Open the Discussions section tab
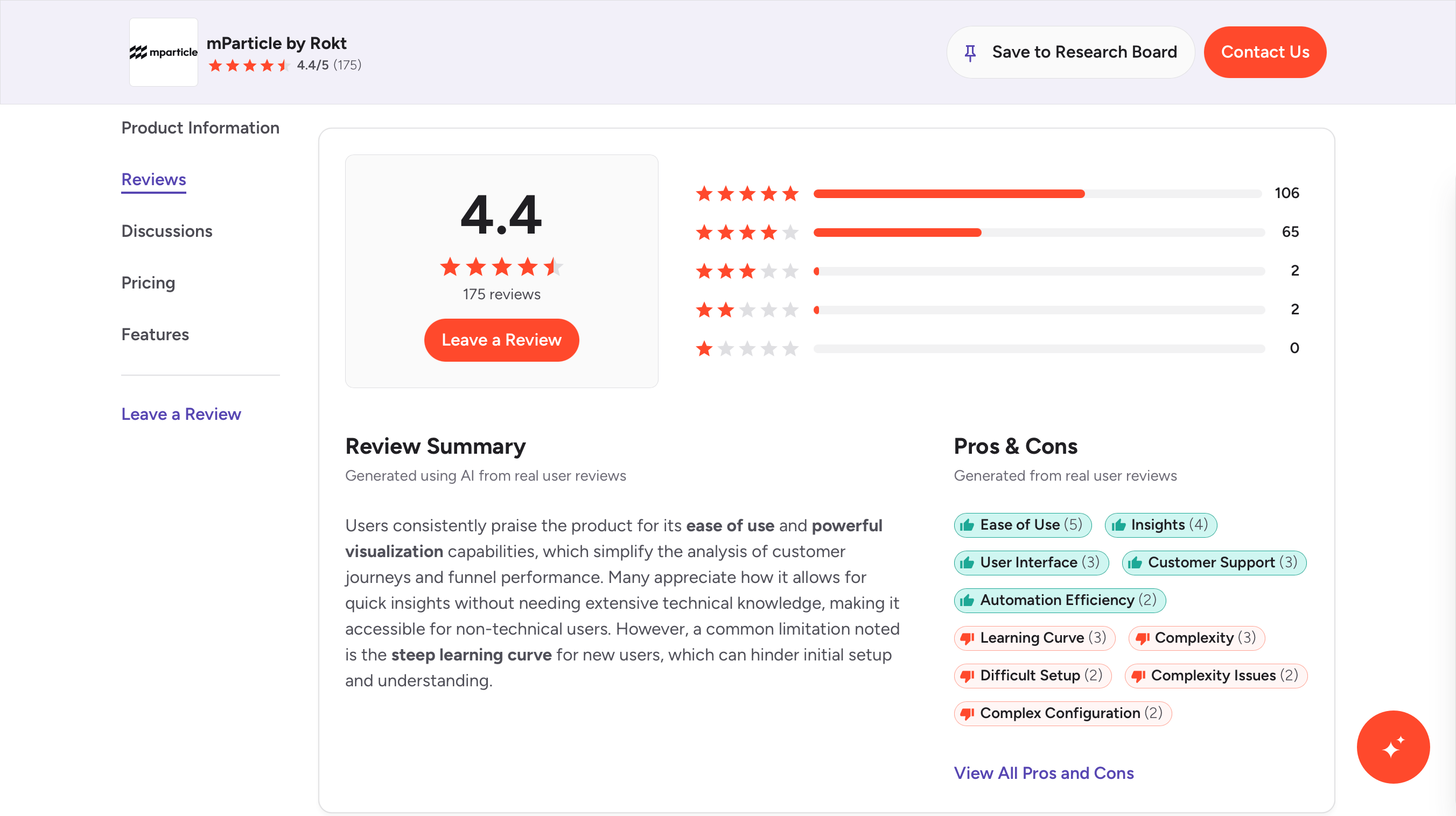This screenshot has width=1456, height=816. coord(167,231)
